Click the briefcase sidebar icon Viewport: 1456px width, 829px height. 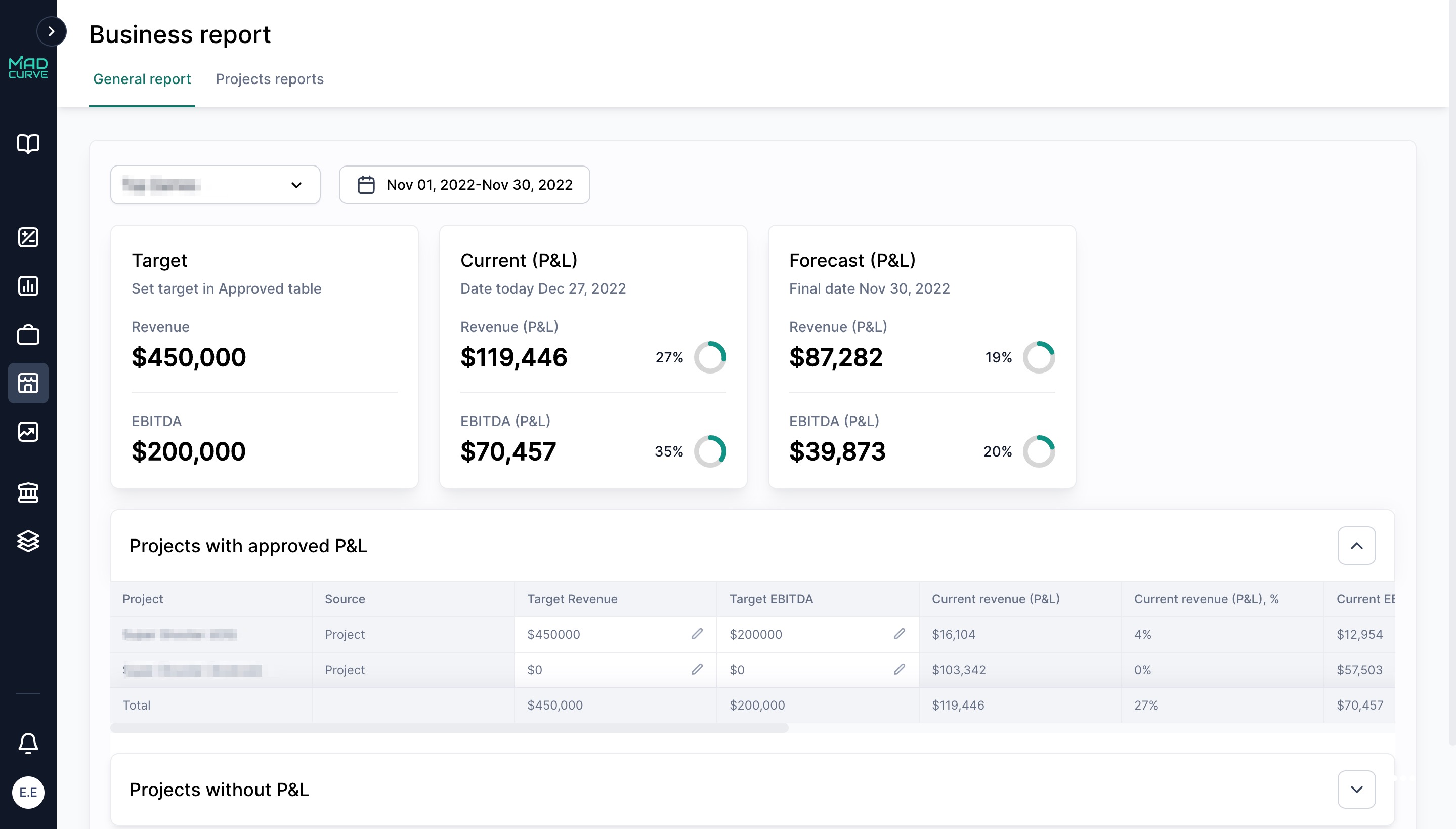pos(28,335)
